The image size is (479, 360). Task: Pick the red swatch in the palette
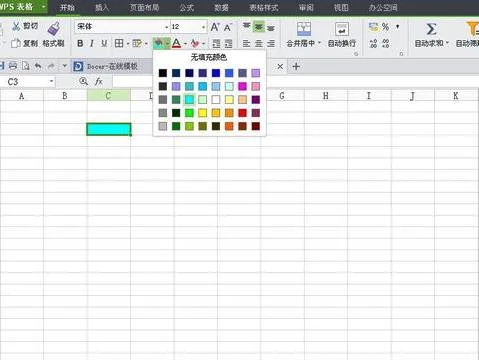tap(242, 113)
